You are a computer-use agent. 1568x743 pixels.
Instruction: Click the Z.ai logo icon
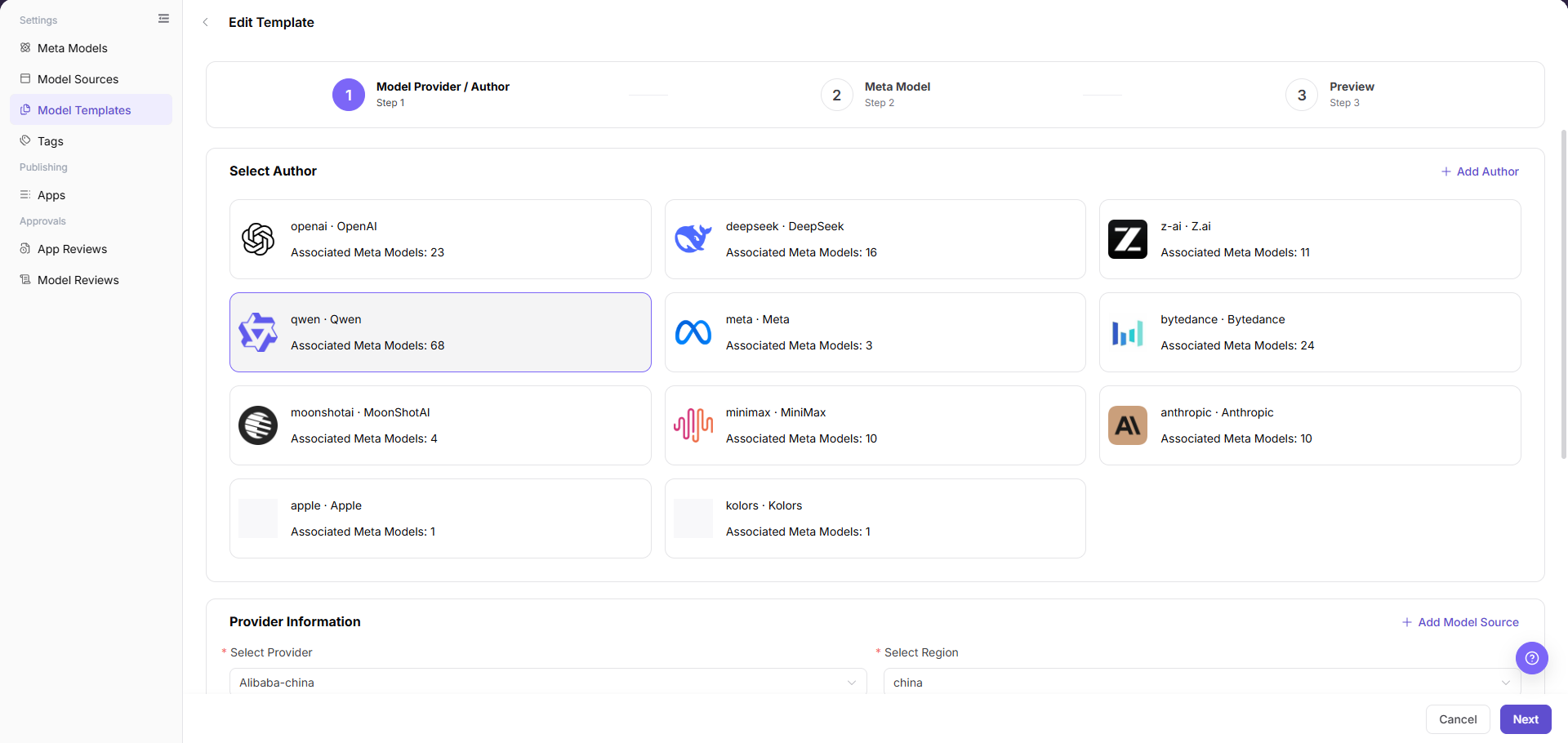tap(1128, 239)
